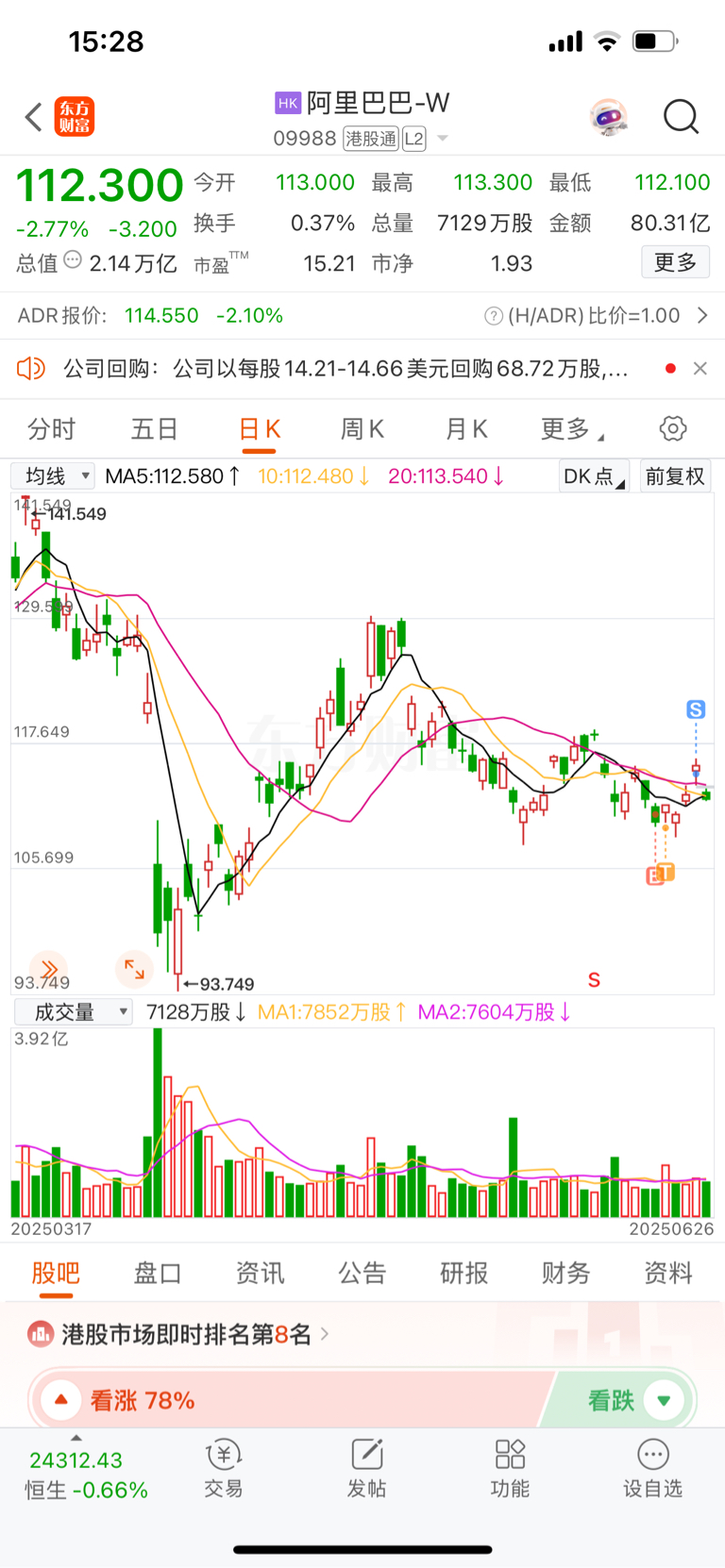Viewport: 725px width, 1568px height.
Task: Dismiss the announcement banner with X
Action: [x=700, y=368]
